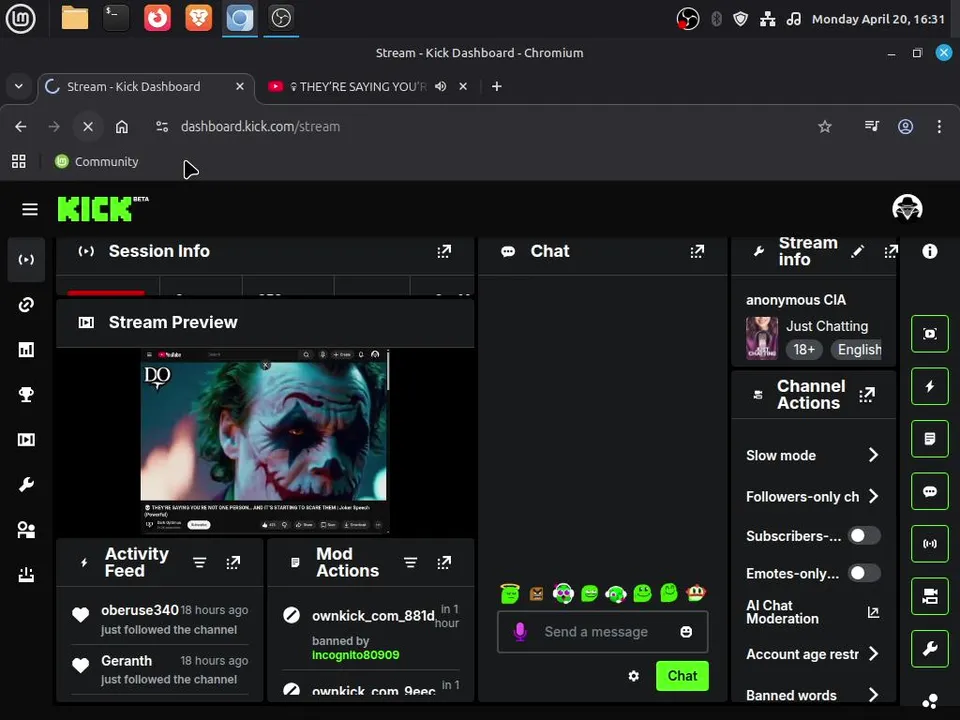Image resolution: width=960 pixels, height=720 pixels.
Task: Open the trophy achievements sidebar icon
Action: pyautogui.click(x=26, y=394)
